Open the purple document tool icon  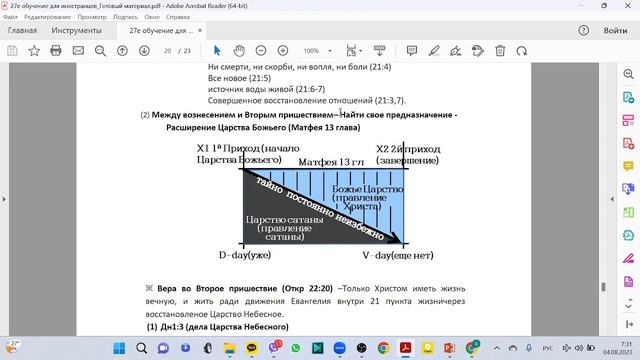628,281
